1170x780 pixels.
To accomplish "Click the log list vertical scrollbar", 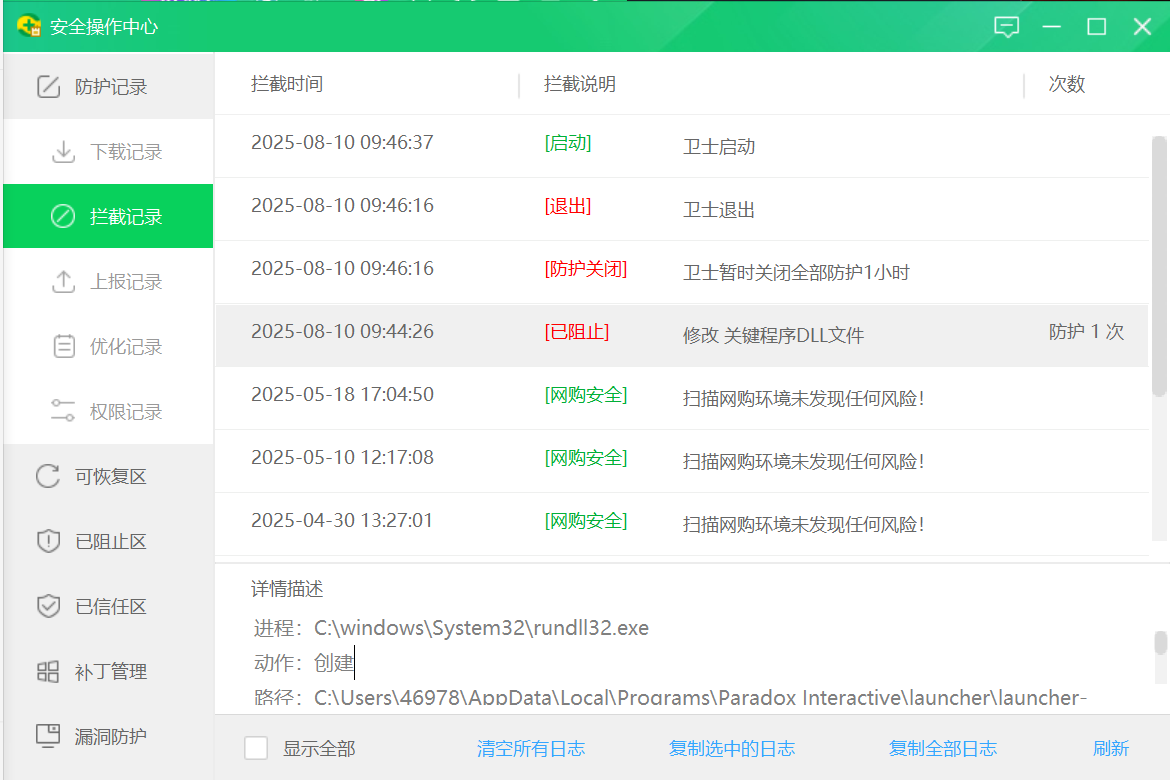I will (1159, 270).
